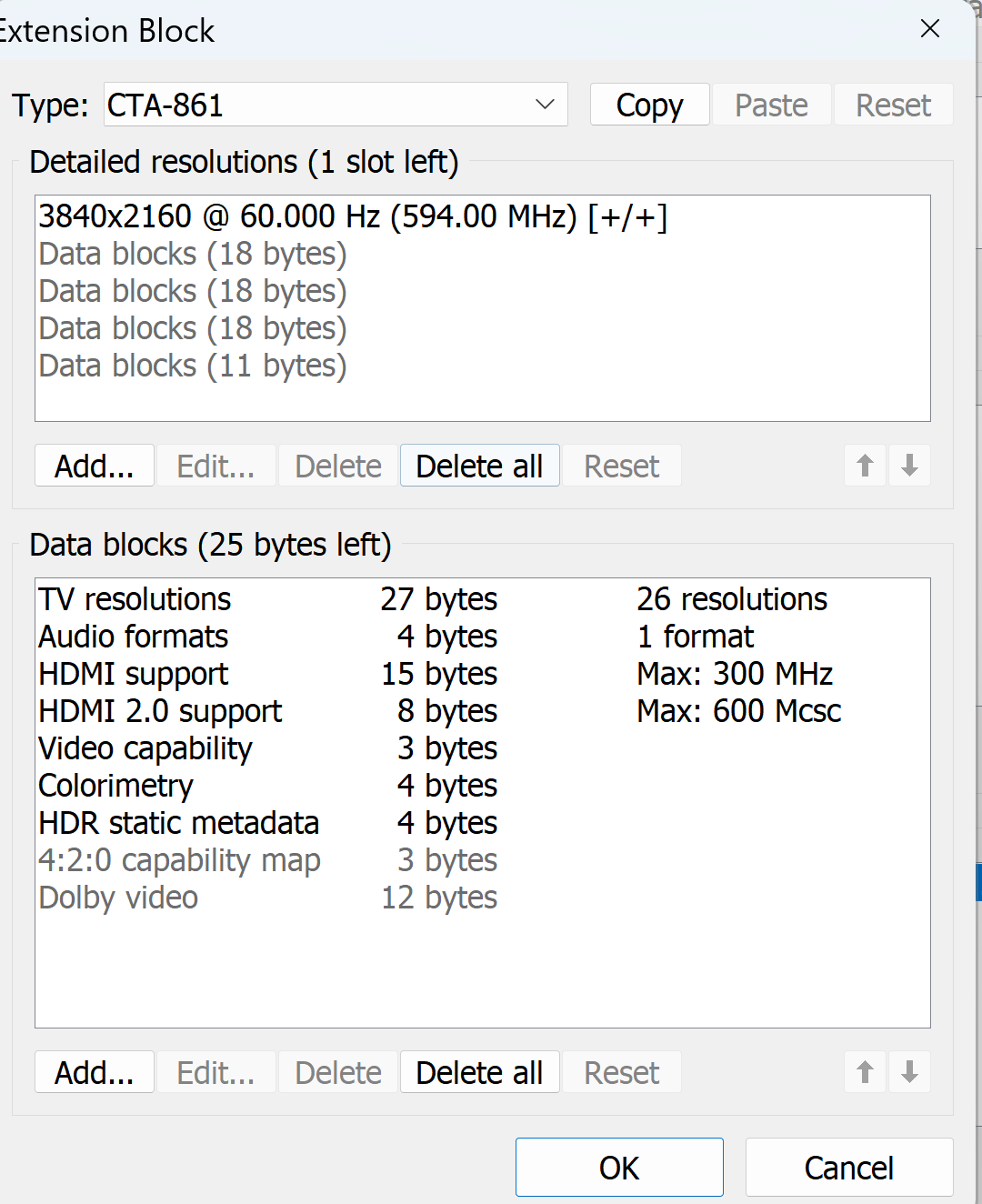Click move up arrow in Data blocks
The width and height of the screenshot is (982, 1204).
click(865, 1072)
